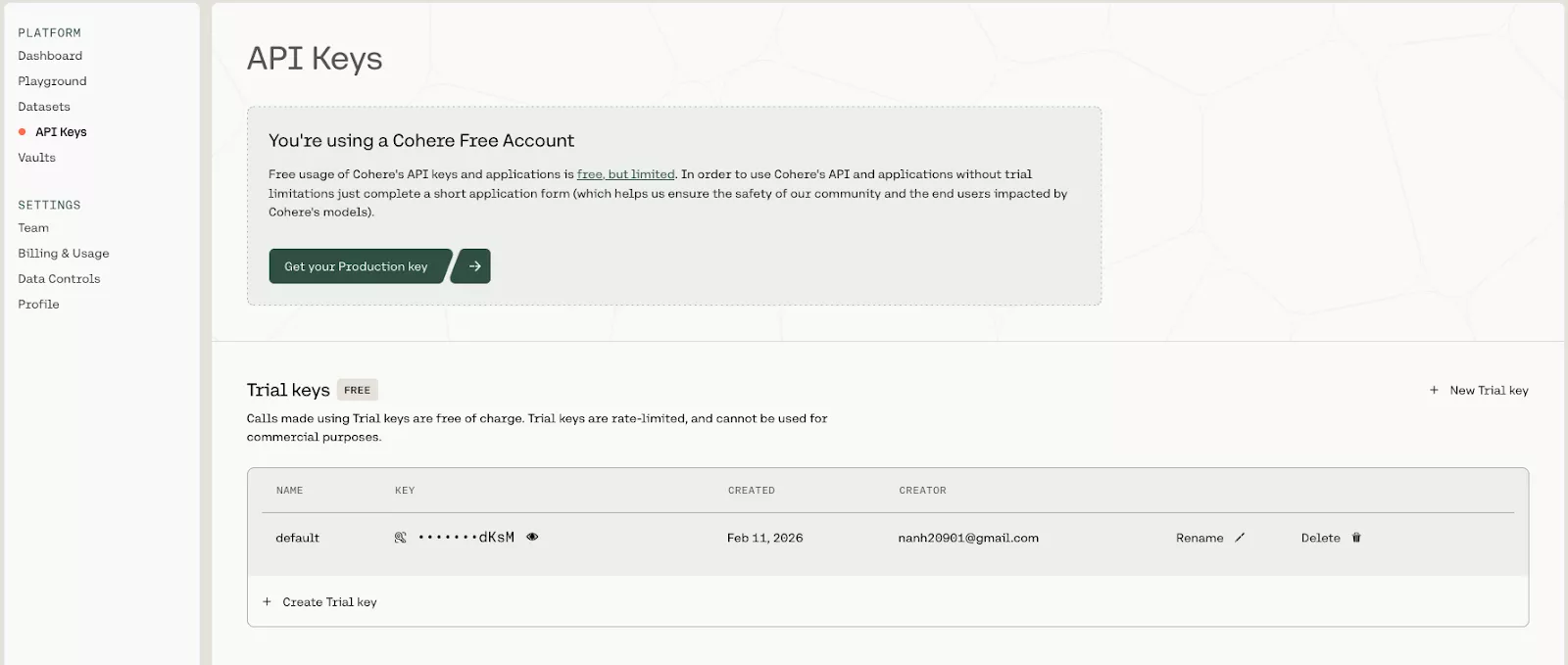Screen dimensions: 1568x665
Task: Click the trash icon next to Delete
Action: click(x=1356, y=538)
